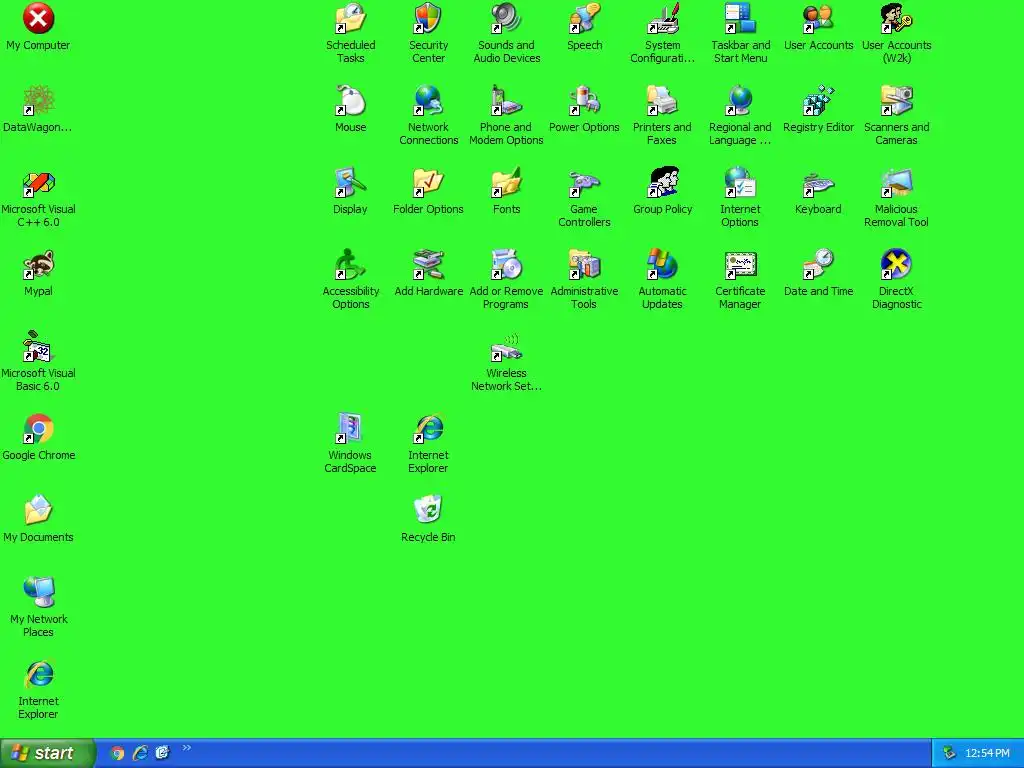This screenshot has height=768, width=1024.
Task: Select Scanners and Cameras icon
Action: coord(896,101)
